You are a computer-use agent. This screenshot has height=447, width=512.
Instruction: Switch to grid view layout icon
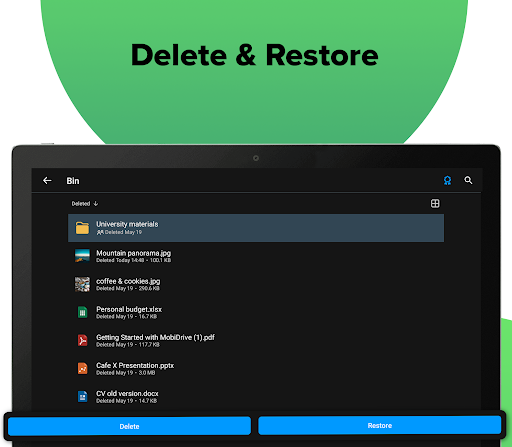(435, 203)
